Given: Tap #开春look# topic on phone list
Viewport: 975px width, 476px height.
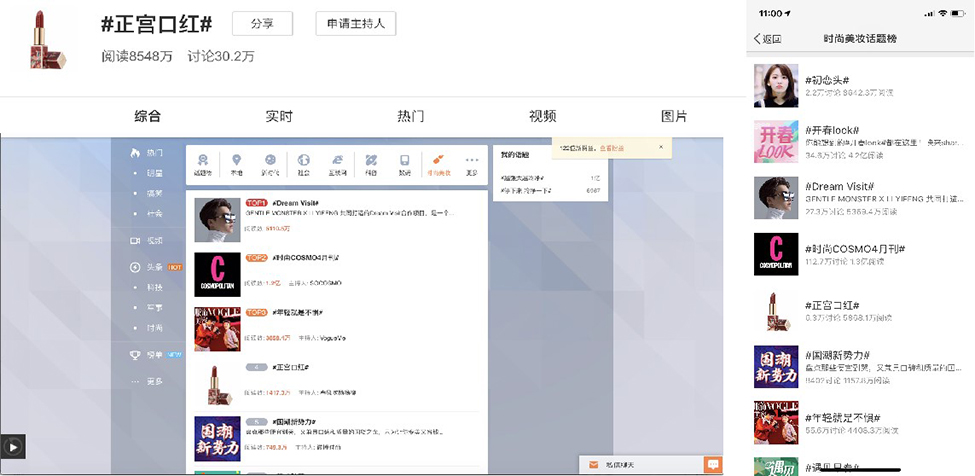Looking at the screenshot, I should (x=832, y=130).
